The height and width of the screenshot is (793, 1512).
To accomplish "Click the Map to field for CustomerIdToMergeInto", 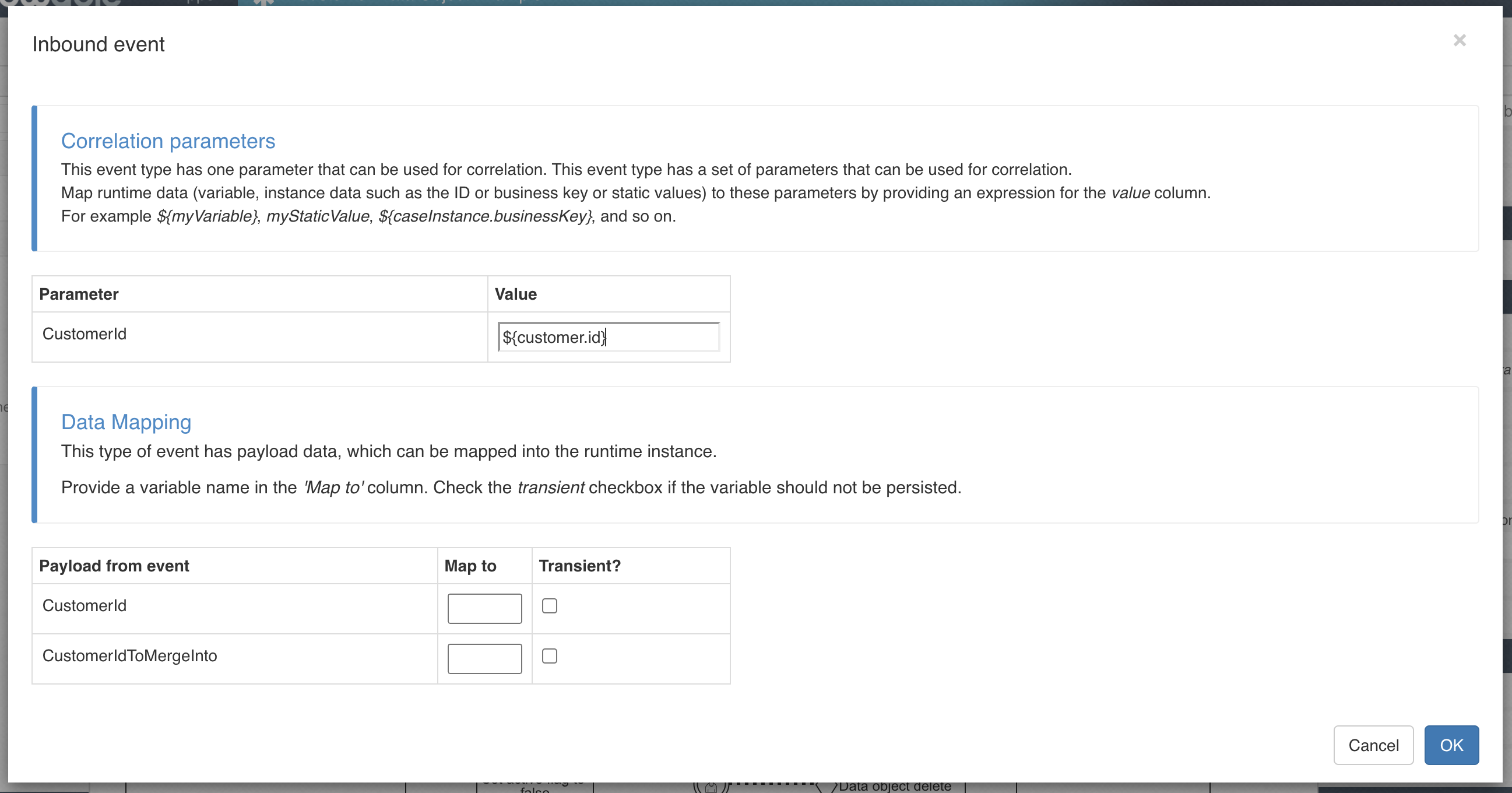I will (484, 658).
